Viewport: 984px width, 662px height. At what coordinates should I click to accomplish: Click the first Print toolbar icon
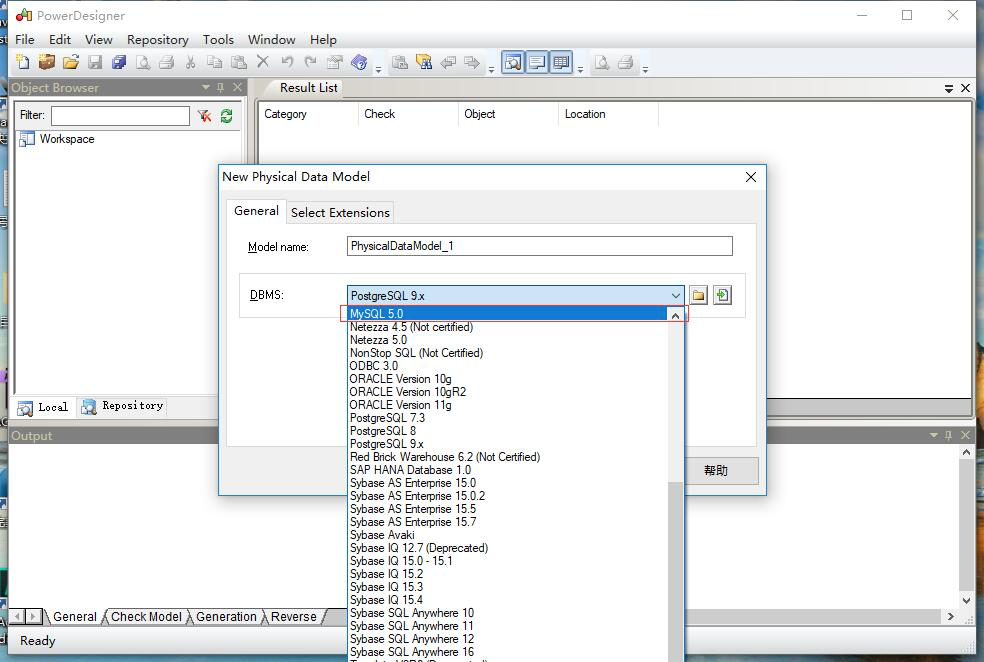coord(166,62)
